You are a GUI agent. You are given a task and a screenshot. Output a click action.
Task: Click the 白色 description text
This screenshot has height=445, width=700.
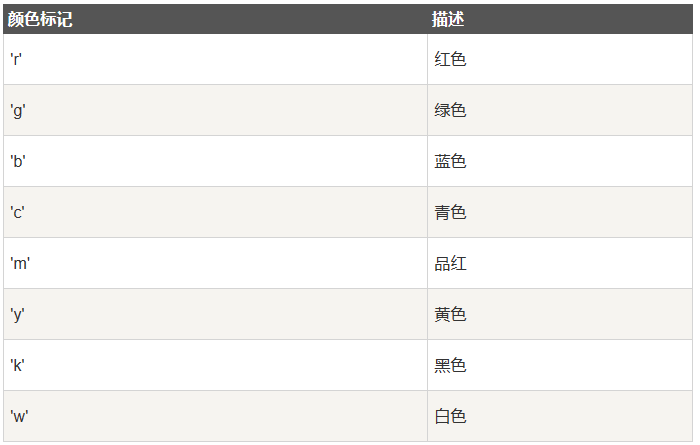[x=450, y=417]
